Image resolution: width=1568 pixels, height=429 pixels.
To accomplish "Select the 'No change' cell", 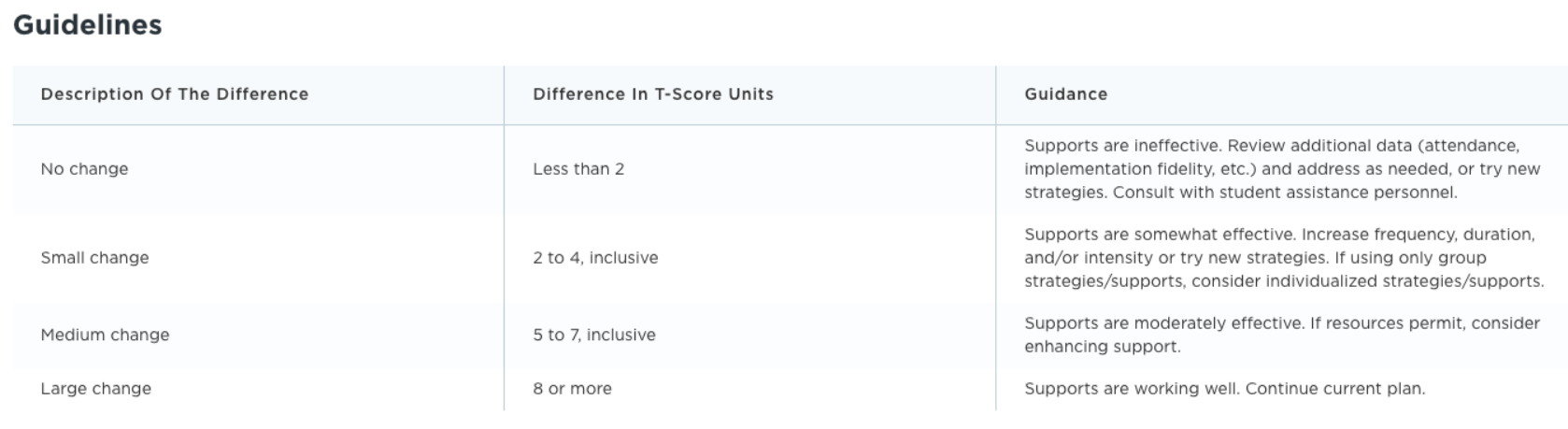I will click(84, 169).
